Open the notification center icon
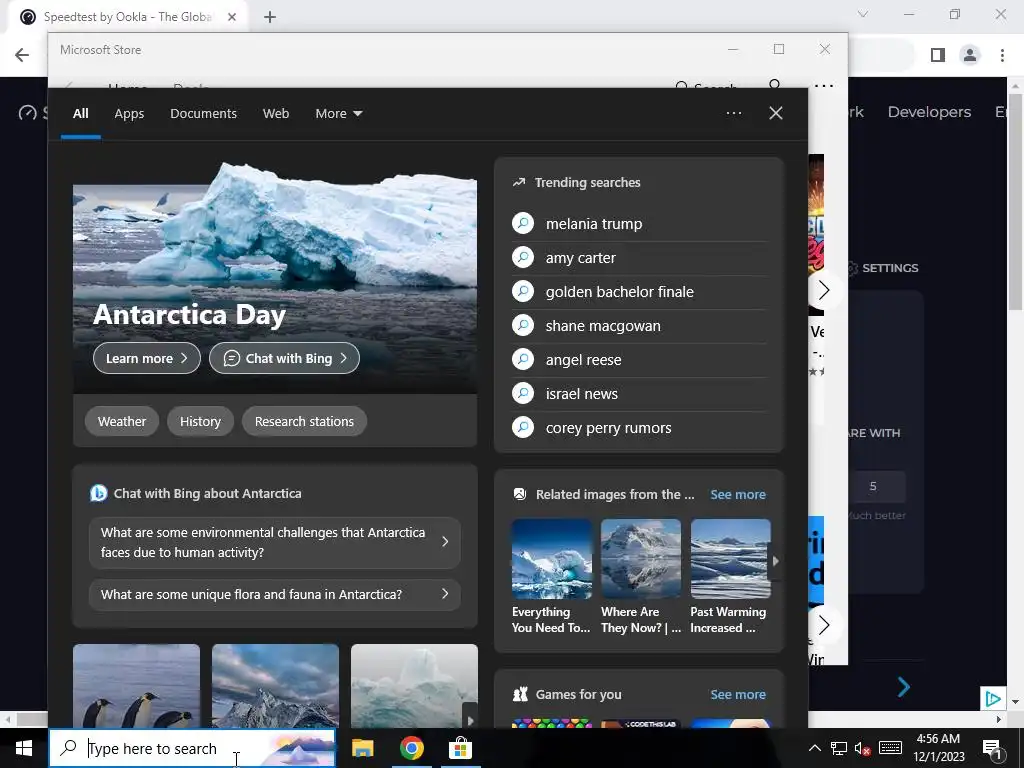 click(991, 748)
